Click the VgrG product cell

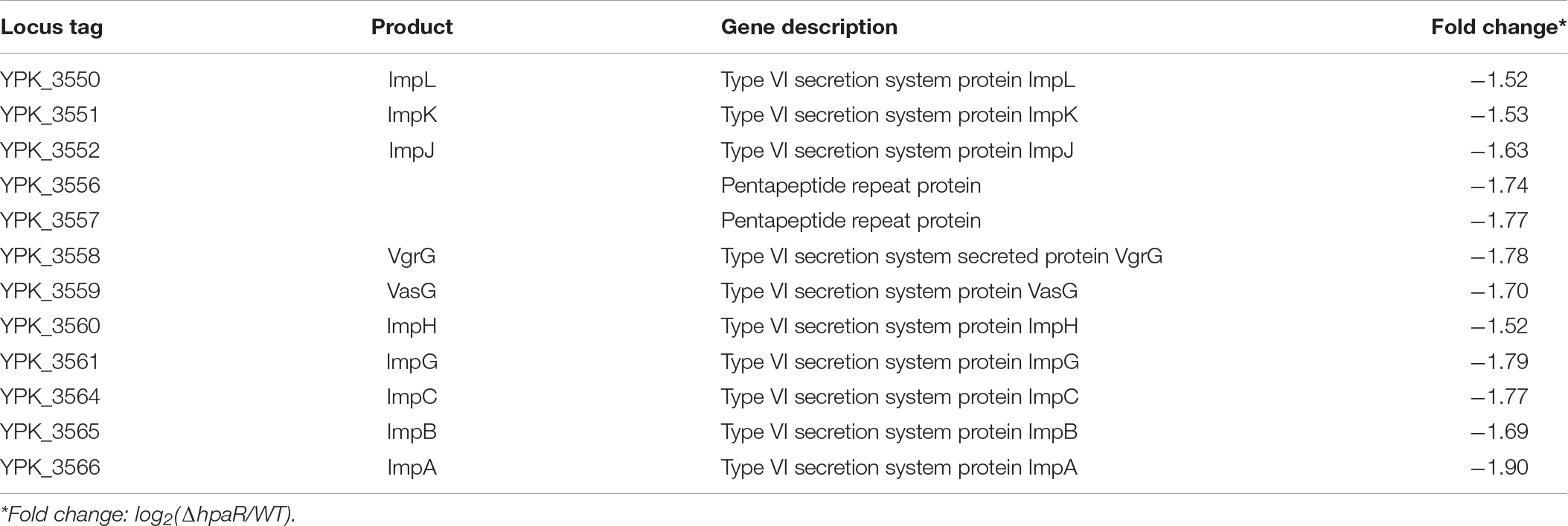click(412, 256)
